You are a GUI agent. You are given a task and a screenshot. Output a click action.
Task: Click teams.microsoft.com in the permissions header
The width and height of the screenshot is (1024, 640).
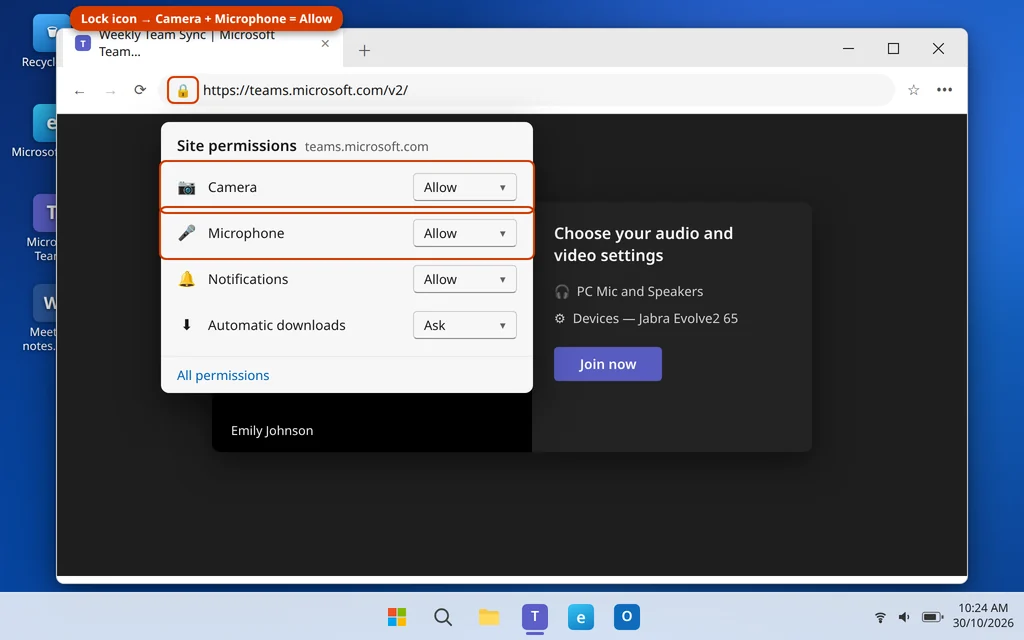click(366, 147)
